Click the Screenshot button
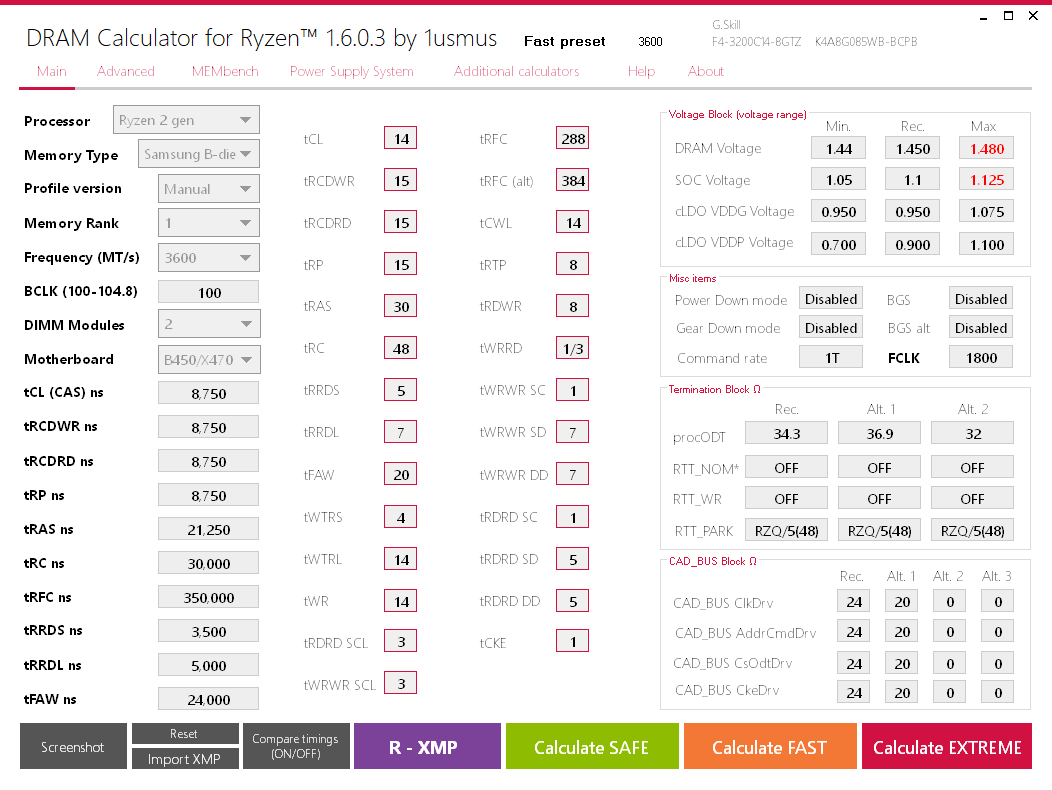 click(x=73, y=746)
